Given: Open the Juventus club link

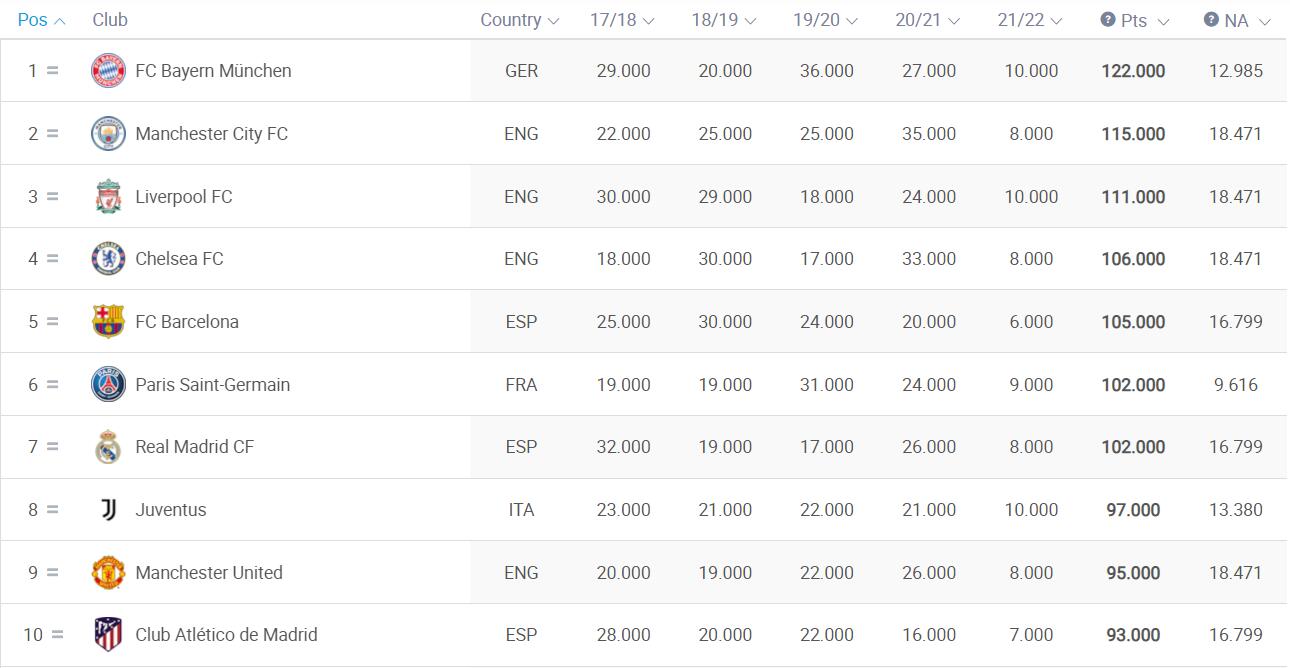Looking at the screenshot, I should (x=171, y=510).
